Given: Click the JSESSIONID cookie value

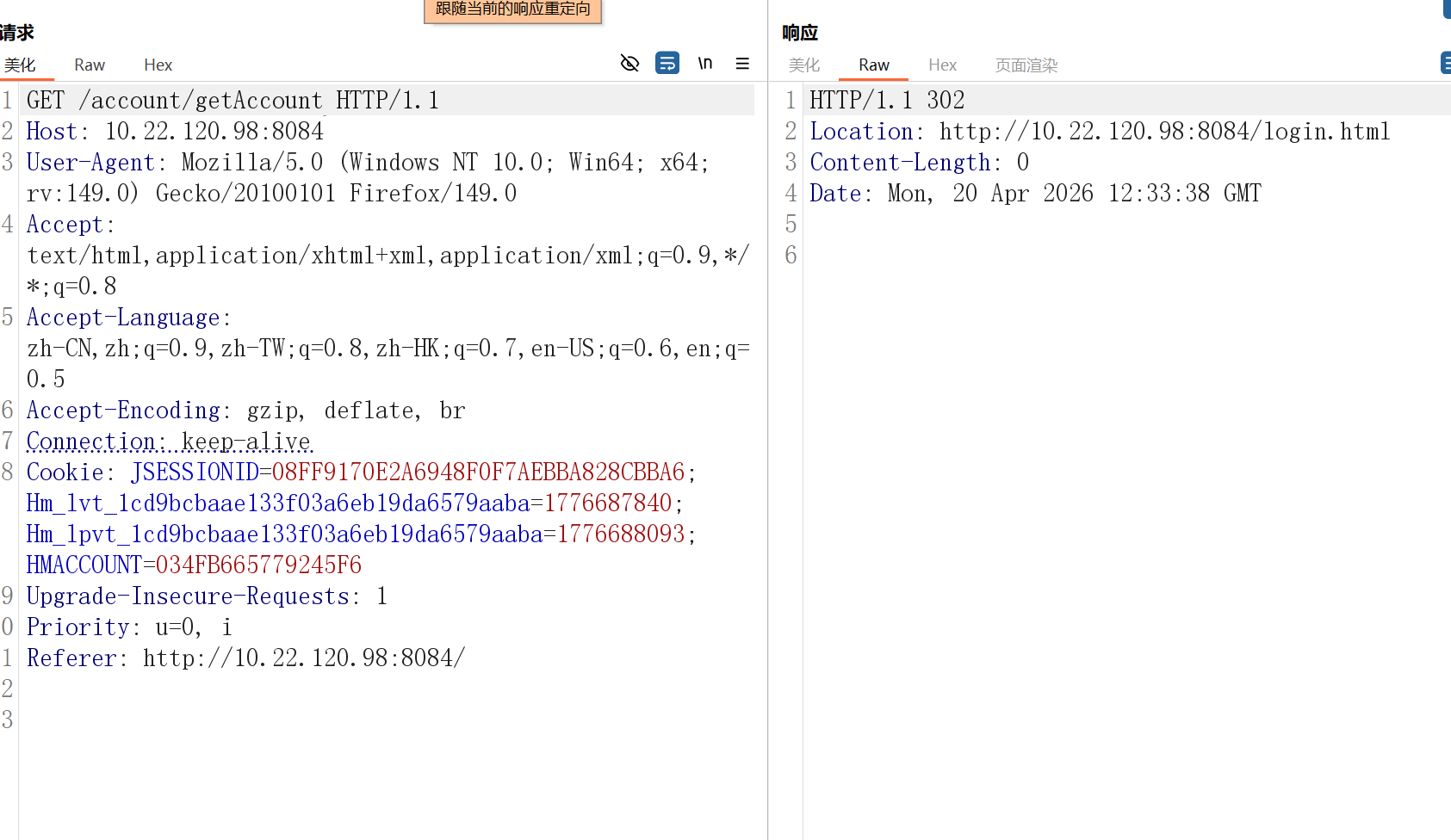Looking at the screenshot, I should (x=478, y=472).
